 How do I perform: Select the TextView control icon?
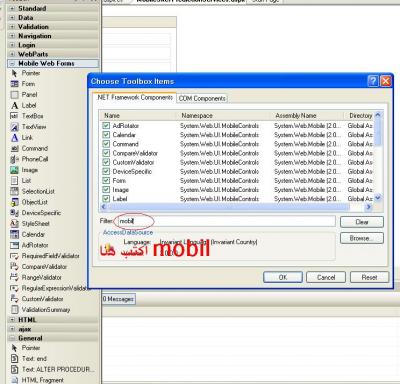point(14,127)
